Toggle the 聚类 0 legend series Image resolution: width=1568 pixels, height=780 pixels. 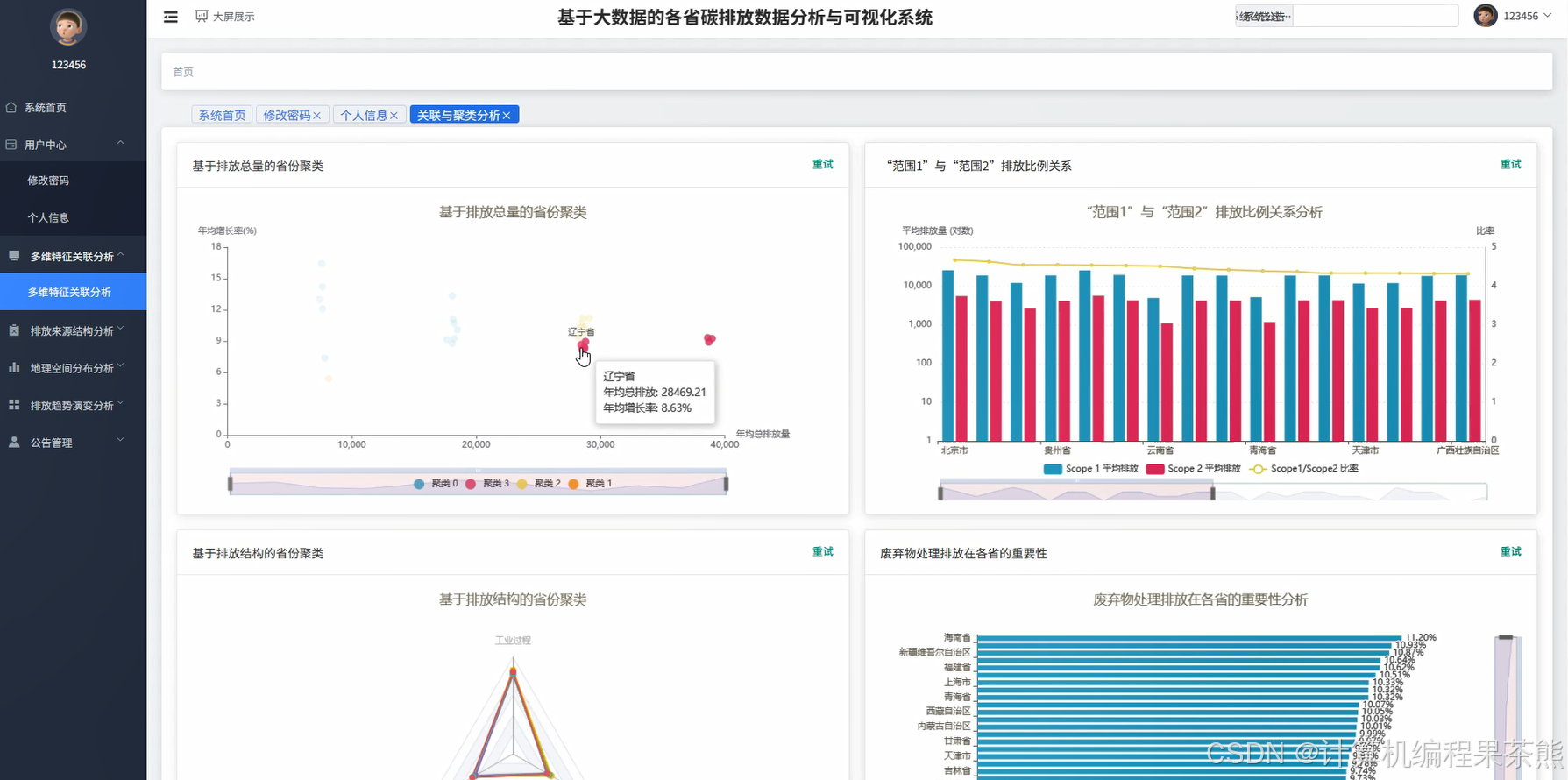[x=436, y=484]
